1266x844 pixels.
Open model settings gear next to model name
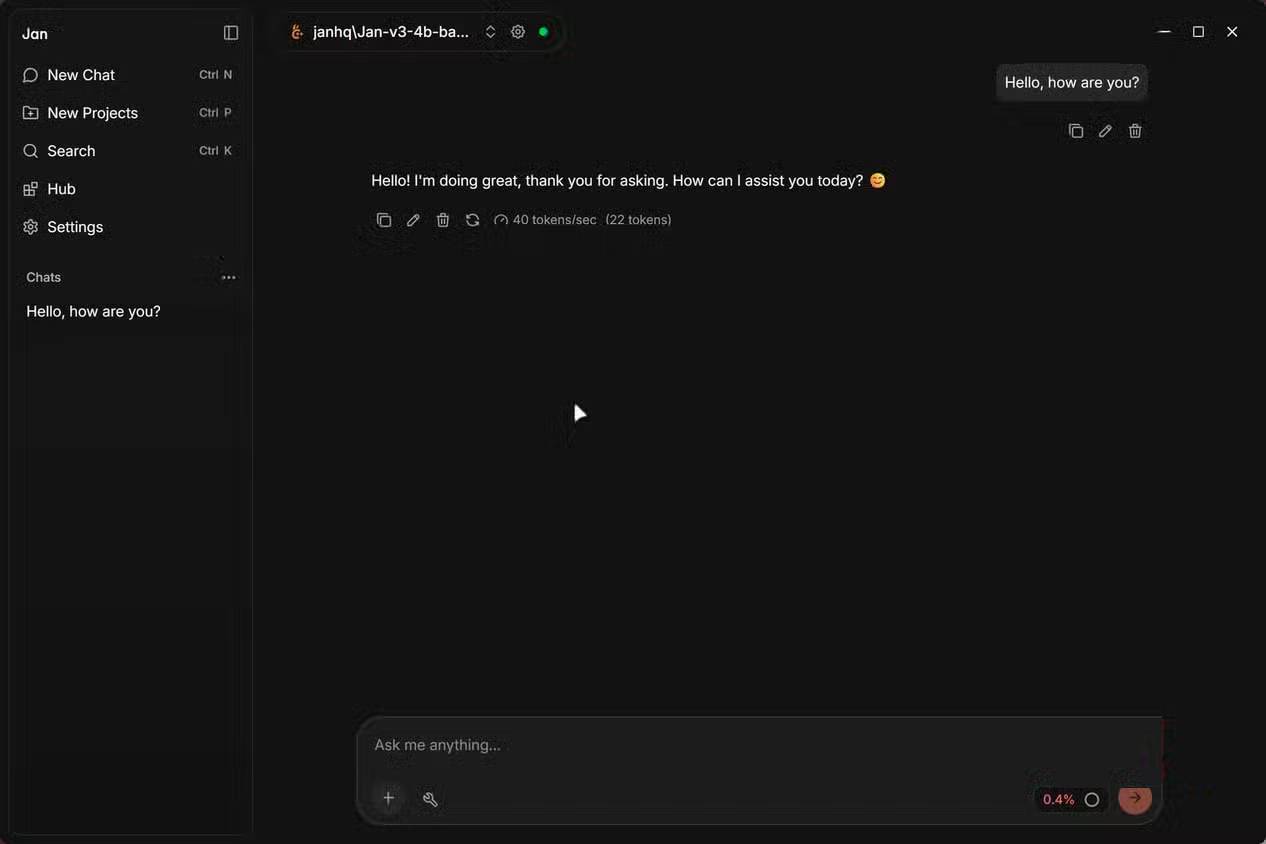[x=518, y=32]
